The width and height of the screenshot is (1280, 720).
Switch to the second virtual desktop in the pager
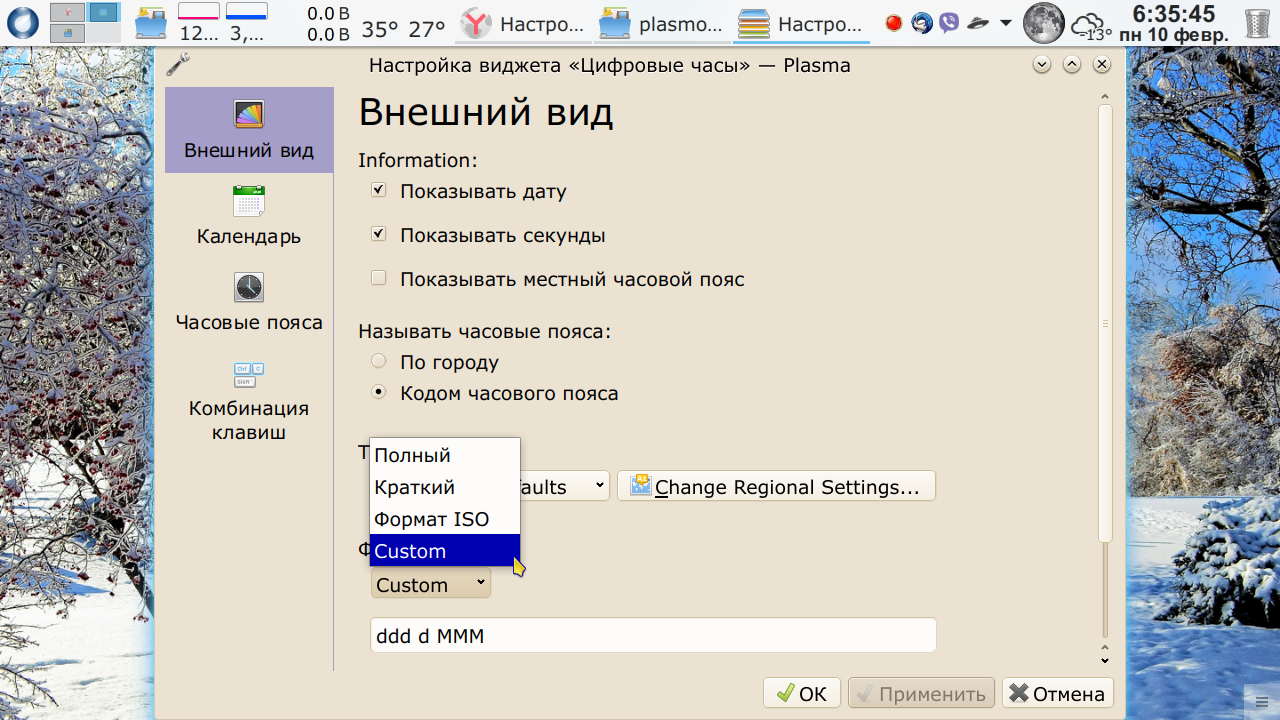(102, 12)
